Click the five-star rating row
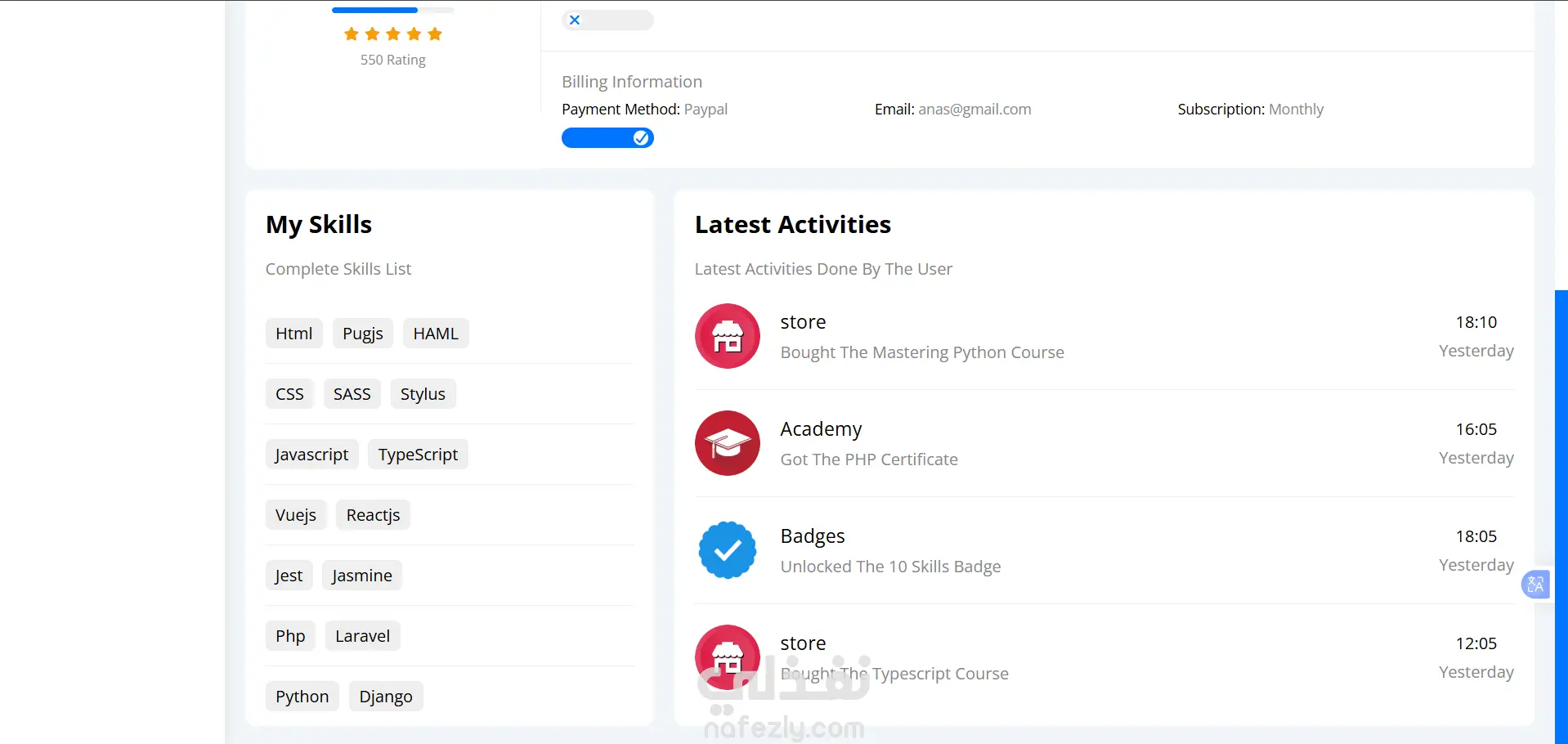 [x=393, y=34]
